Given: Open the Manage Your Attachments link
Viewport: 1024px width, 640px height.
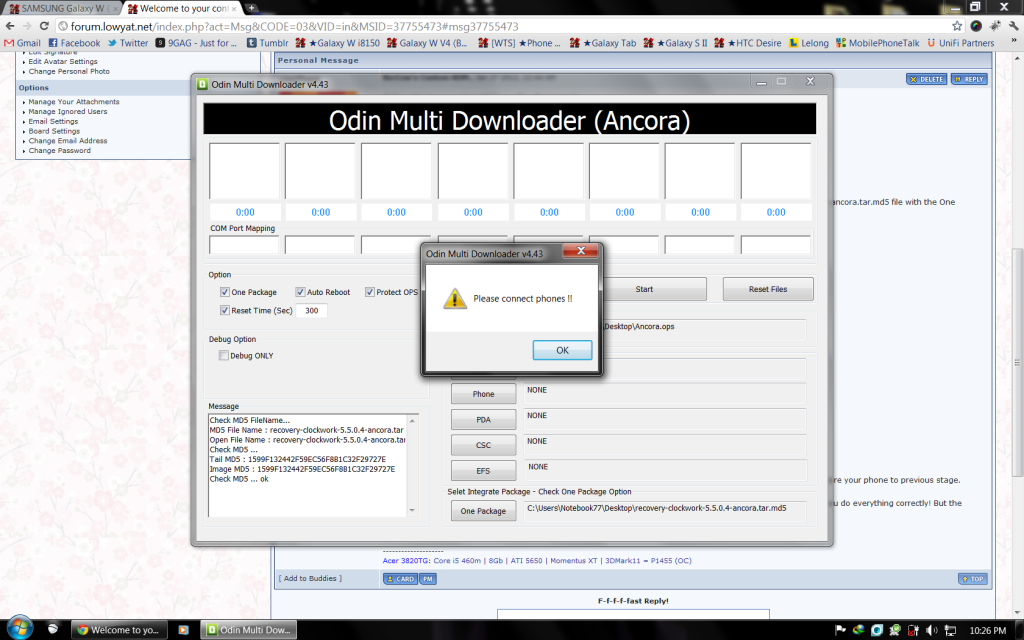Looking at the screenshot, I should (x=74, y=102).
